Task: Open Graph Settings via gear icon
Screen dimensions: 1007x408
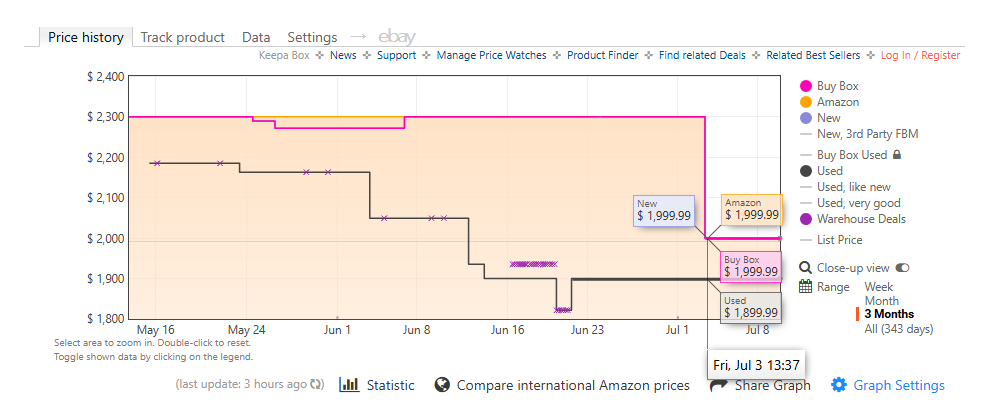Action: coord(839,385)
